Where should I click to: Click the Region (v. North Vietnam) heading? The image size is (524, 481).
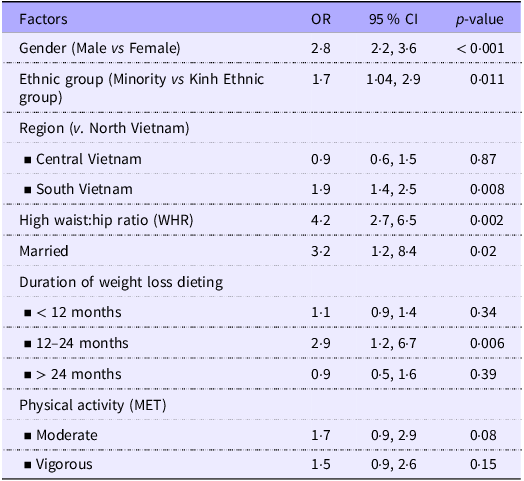(104, 128)
